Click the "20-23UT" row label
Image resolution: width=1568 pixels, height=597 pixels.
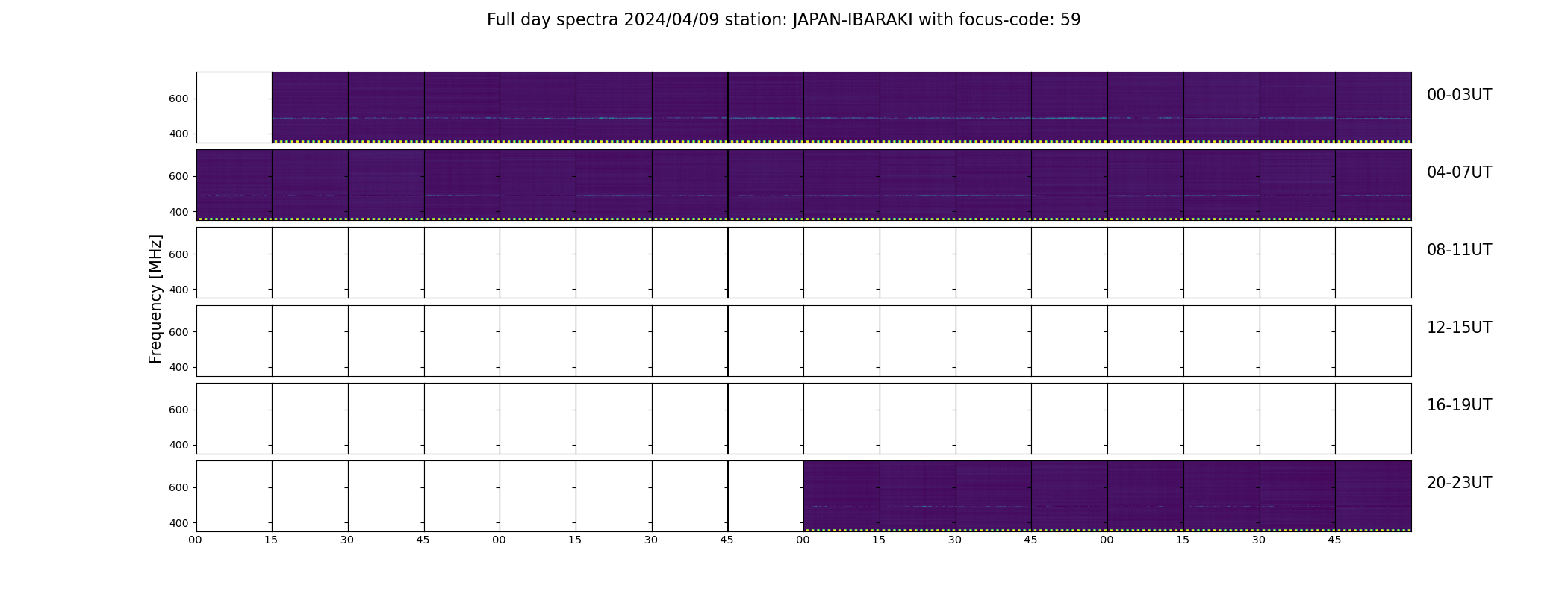coord(1459,483)
